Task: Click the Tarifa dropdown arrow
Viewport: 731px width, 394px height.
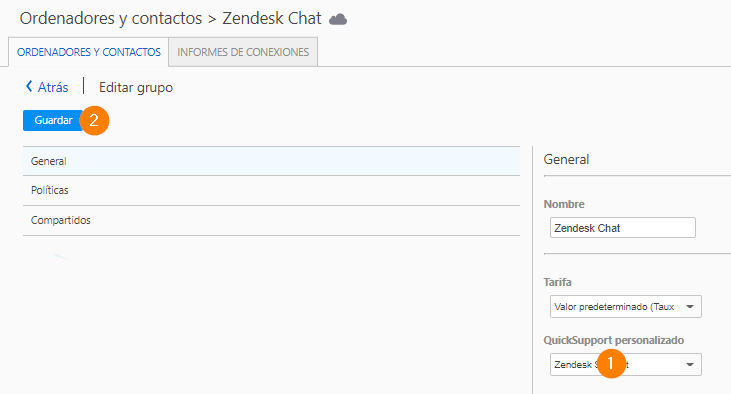Action: pyautogui.click(x=690, y=306)
